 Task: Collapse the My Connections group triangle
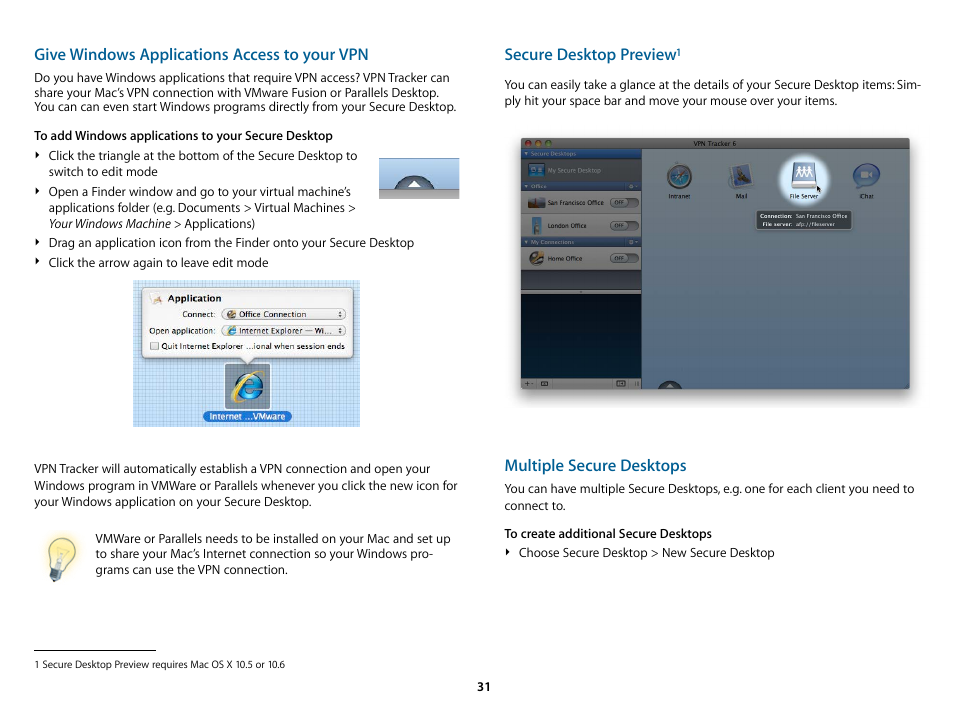tap(526, 242)
